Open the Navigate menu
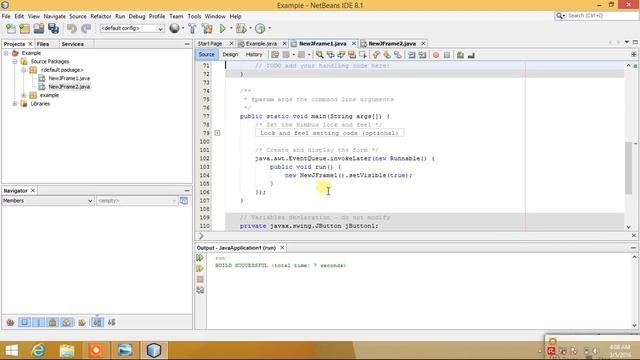Viewport: 640px width, 360px height. click(55, 16)
